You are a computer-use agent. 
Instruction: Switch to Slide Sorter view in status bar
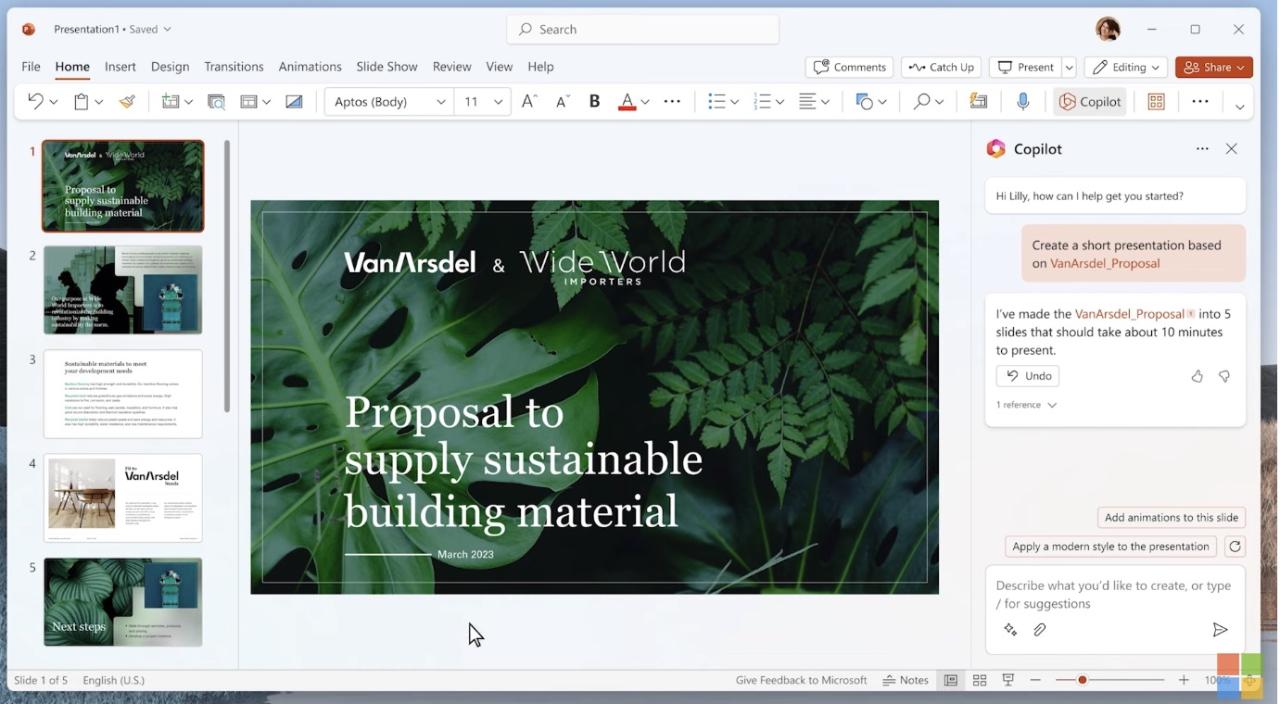[x=979, y=680]
